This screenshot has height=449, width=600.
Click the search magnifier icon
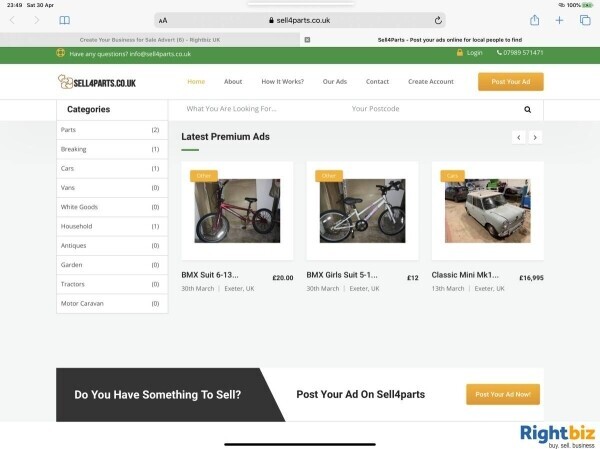527,109
